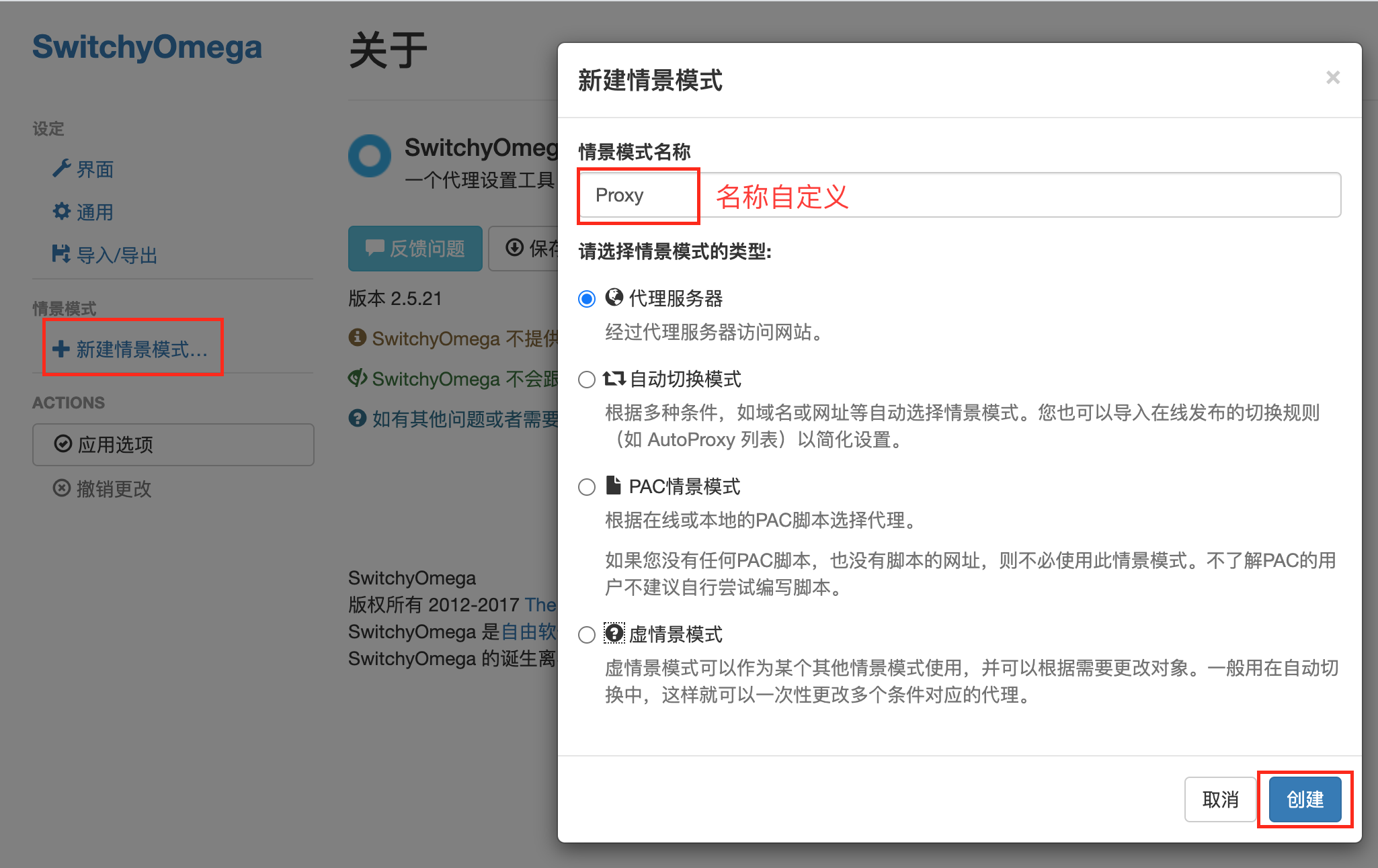Click 撤销更改 to revert changes
This screenshot has width=1378, height=868.
pos(103,488)
